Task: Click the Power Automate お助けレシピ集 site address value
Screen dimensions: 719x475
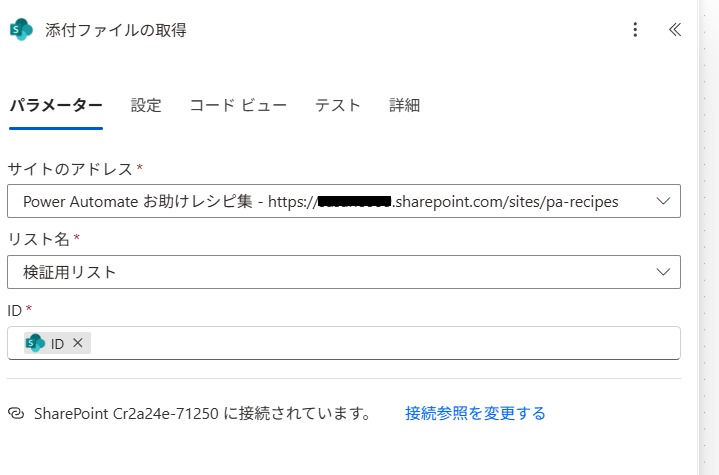Action: [321, 201]
